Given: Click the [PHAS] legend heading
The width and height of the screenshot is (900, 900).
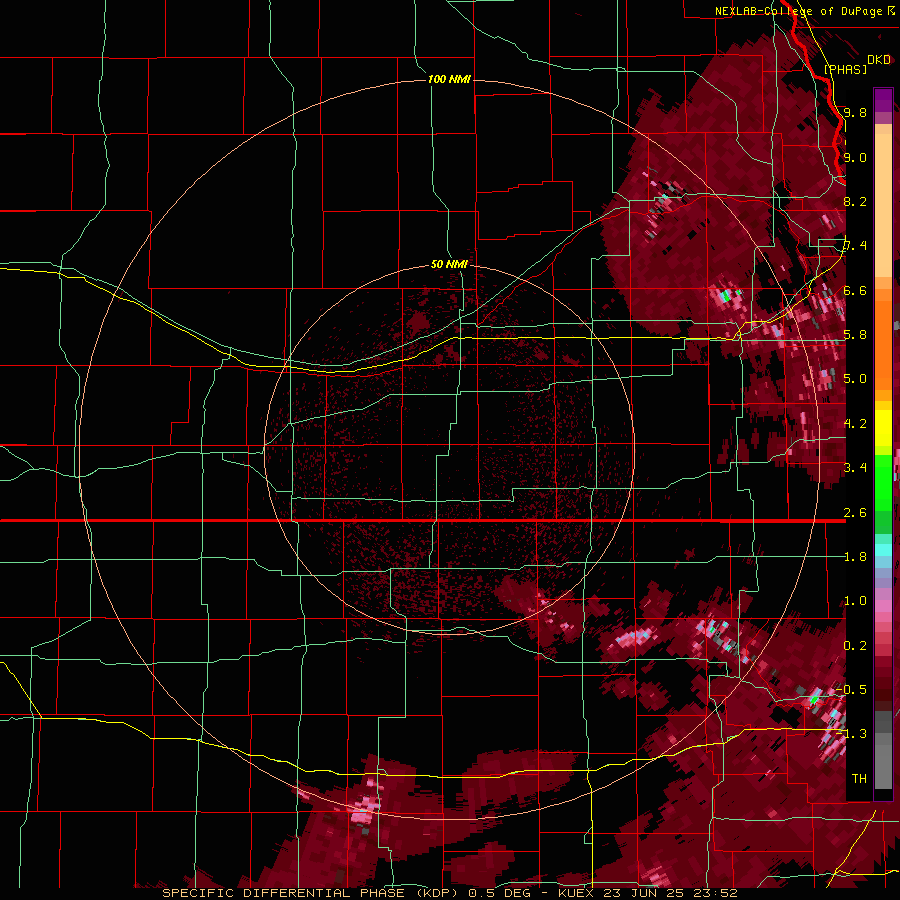Looking at the screenshot, I should pyautogui.click(x=845, y=69).
